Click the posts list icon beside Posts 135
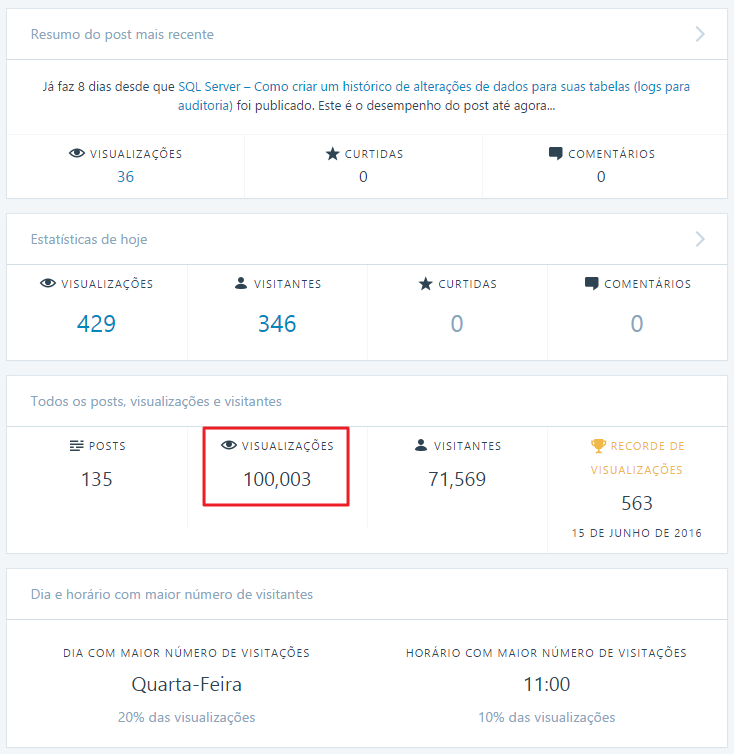This screenshot has width=734, height=754. [76, 446]
